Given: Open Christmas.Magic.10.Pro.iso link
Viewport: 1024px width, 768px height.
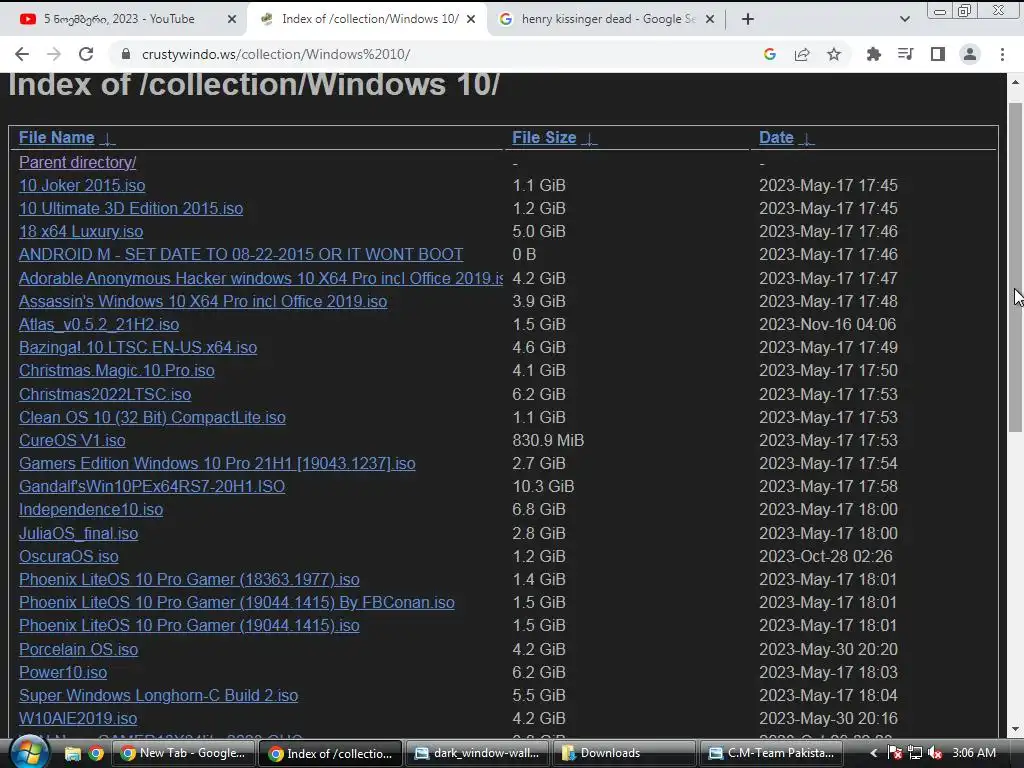Looking at the screenshot, I should click(116, 370).
